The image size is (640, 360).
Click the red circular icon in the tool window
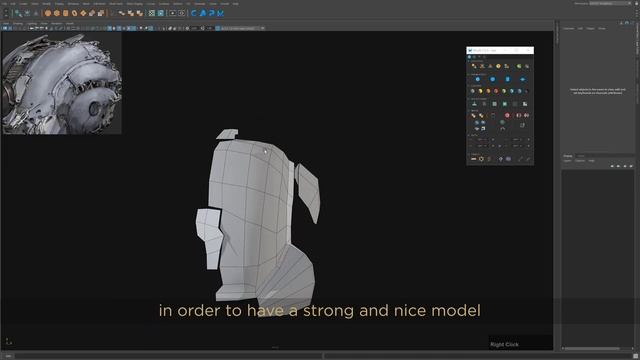(507, 116)
